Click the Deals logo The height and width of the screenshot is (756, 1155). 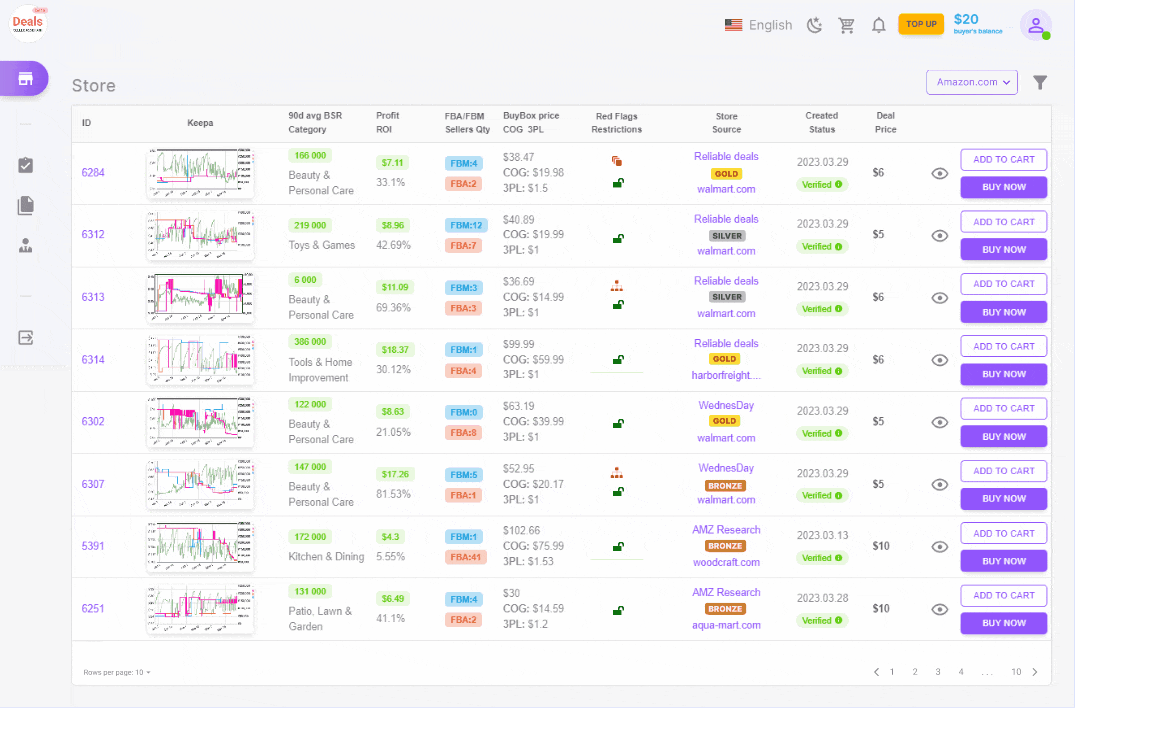point(28,22)
